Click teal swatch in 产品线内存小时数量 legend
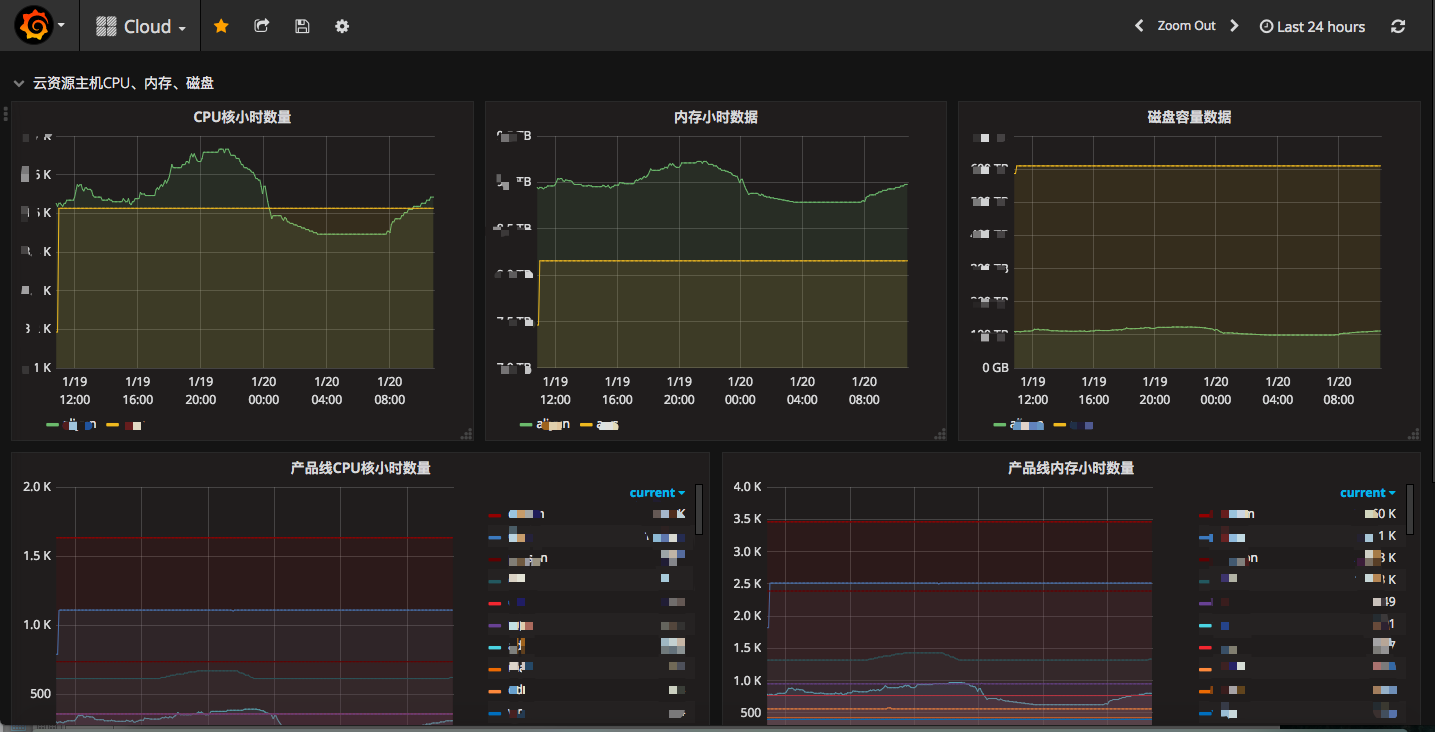This screenshot has width=1435, height=732. tap(1205, 580)
